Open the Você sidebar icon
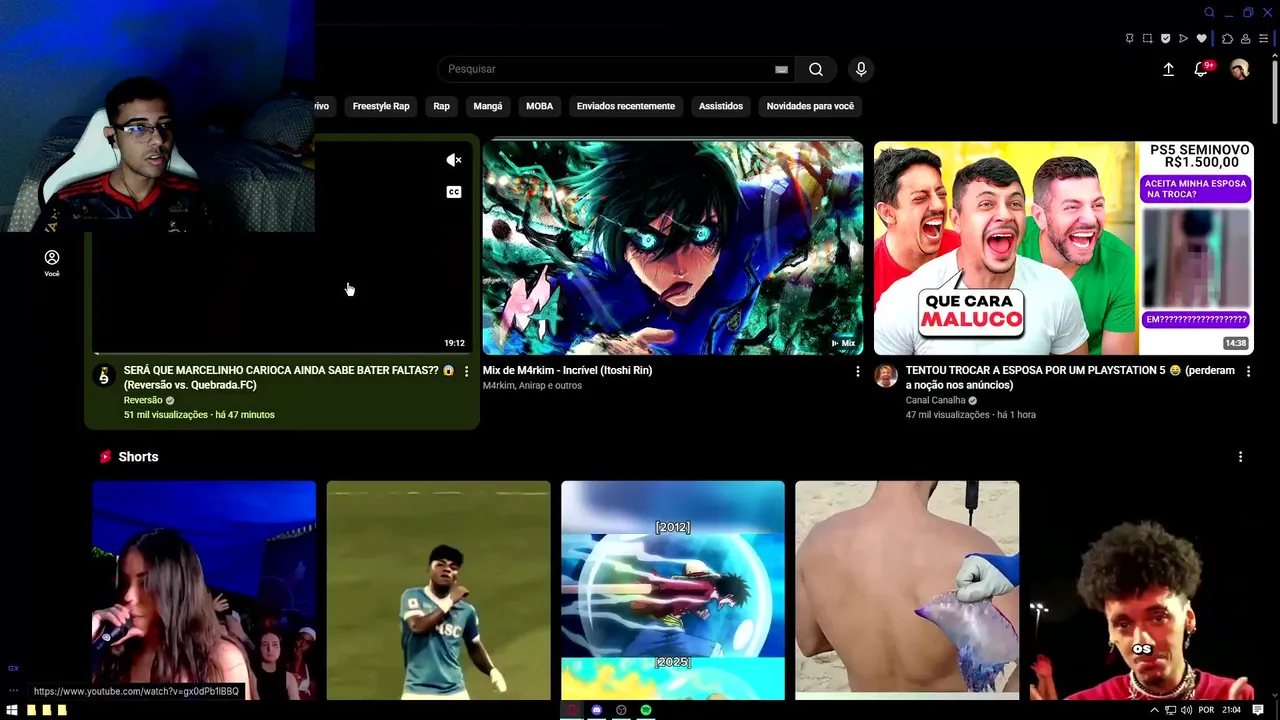 (x=52, y=263)
